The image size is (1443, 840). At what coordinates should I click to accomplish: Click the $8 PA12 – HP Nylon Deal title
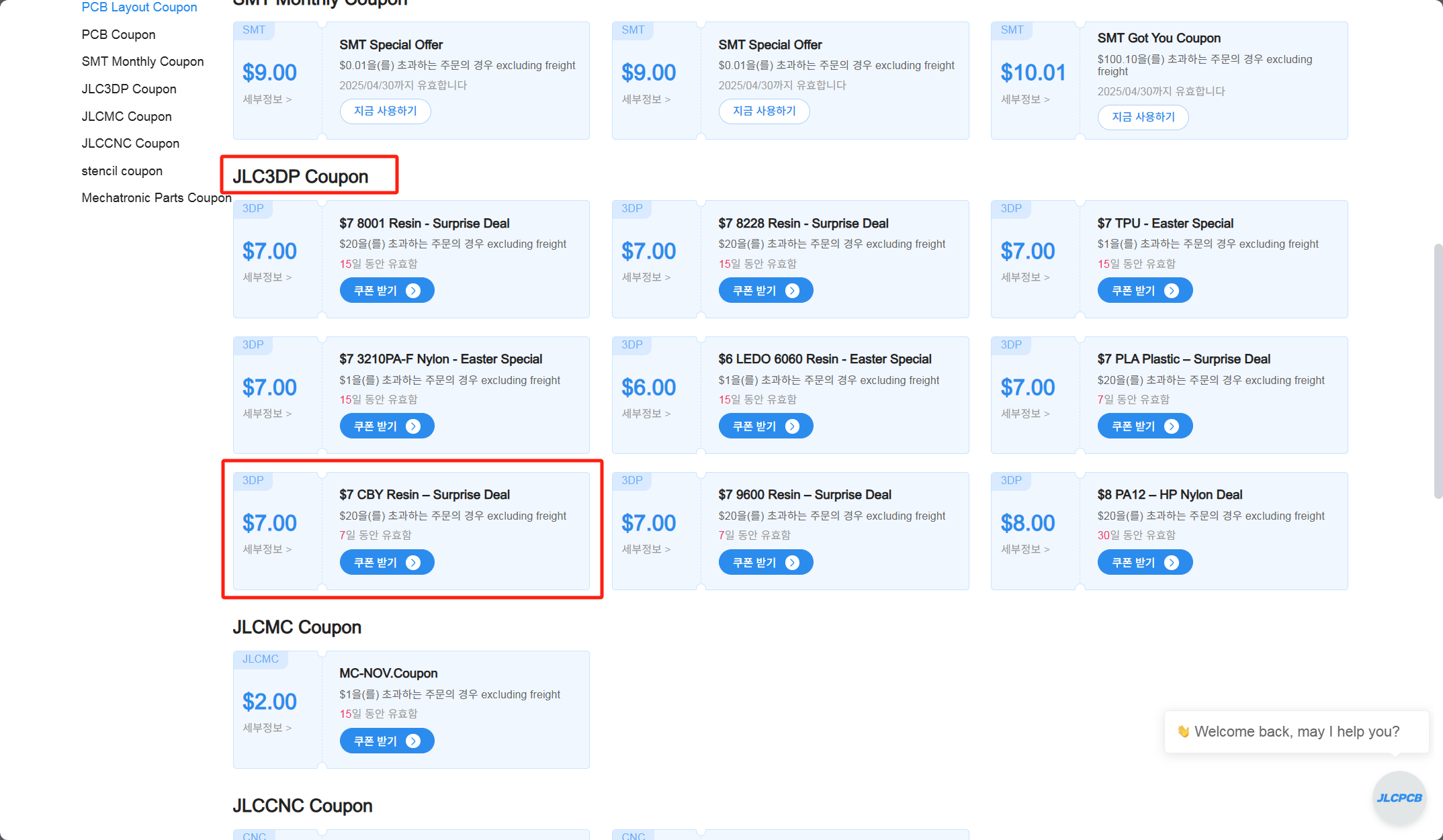(x=1170, y=495)
